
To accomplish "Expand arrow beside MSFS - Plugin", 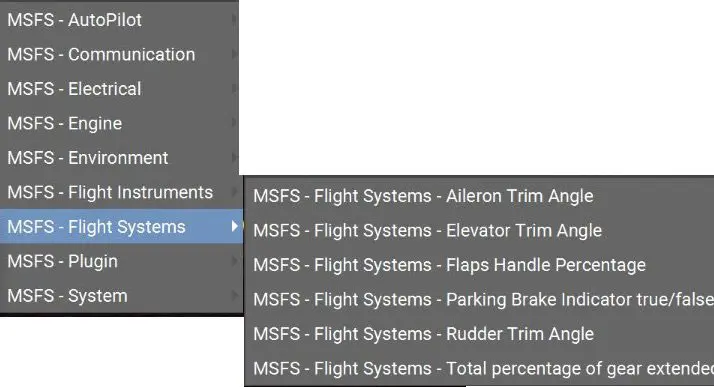I will tap(234, 260).
